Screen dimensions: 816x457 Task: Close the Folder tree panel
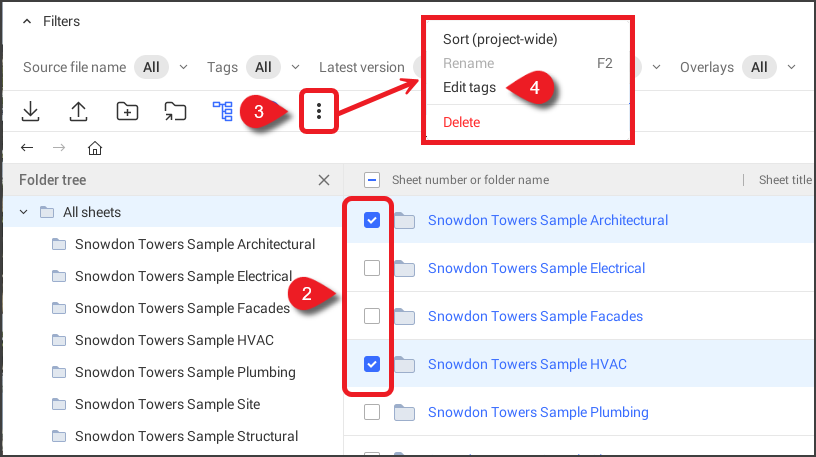pyautogui.click(x=323, y=180)
